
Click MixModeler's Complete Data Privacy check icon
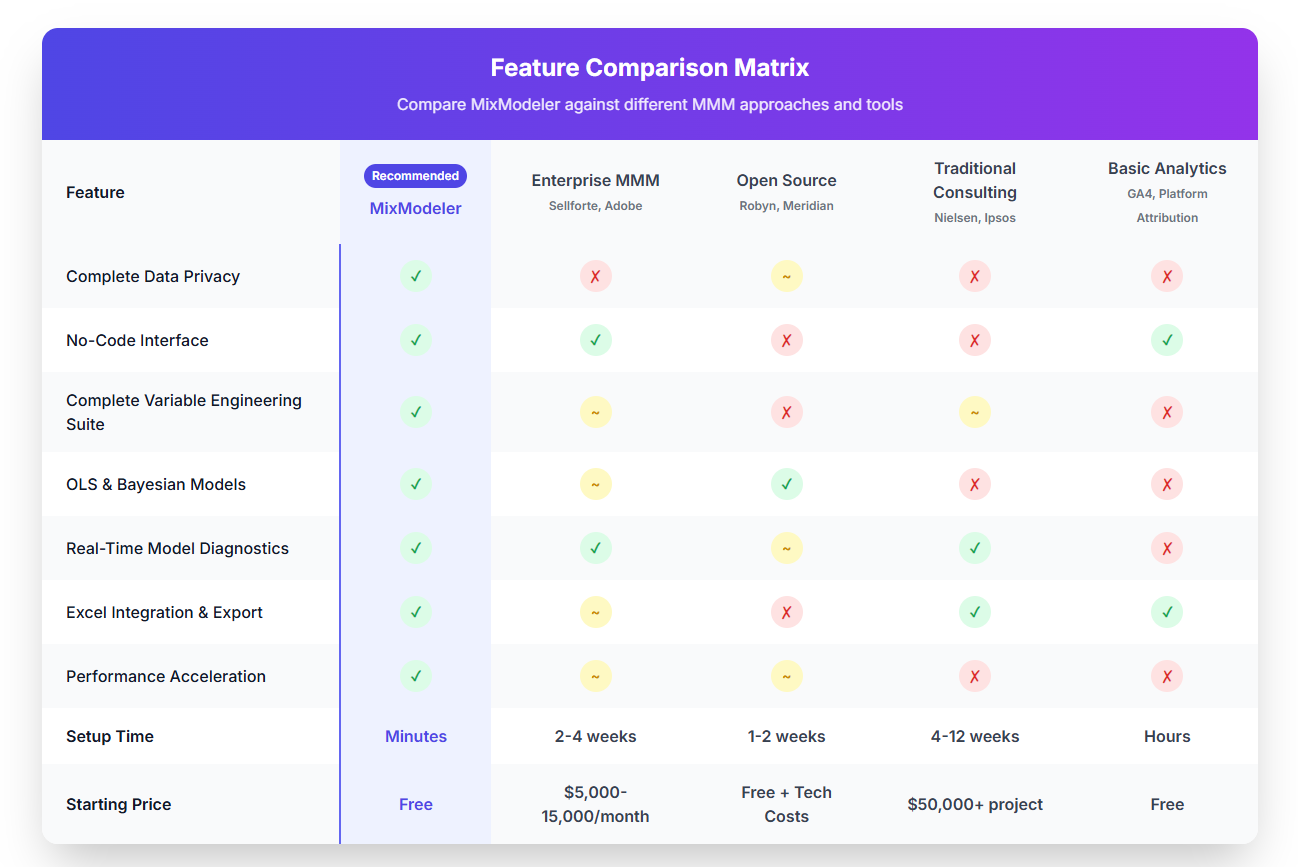click(x=416, y=276)
